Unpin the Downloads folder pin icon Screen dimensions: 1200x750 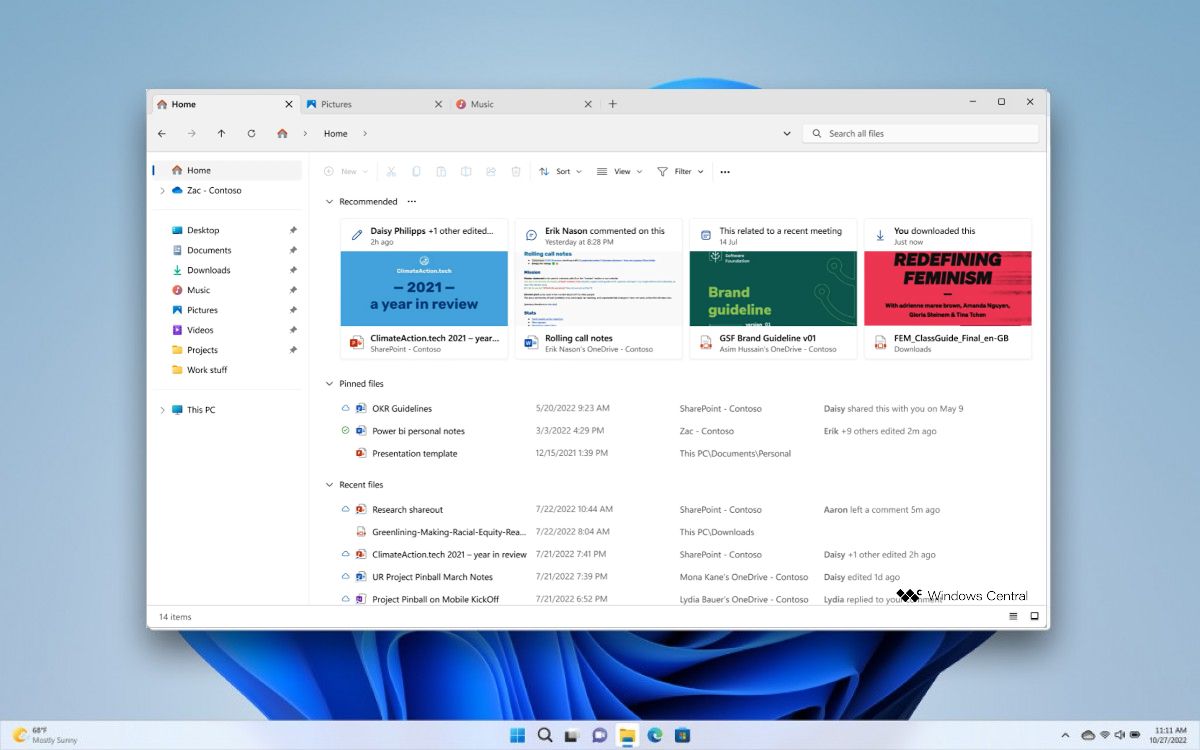pos(293,270)
